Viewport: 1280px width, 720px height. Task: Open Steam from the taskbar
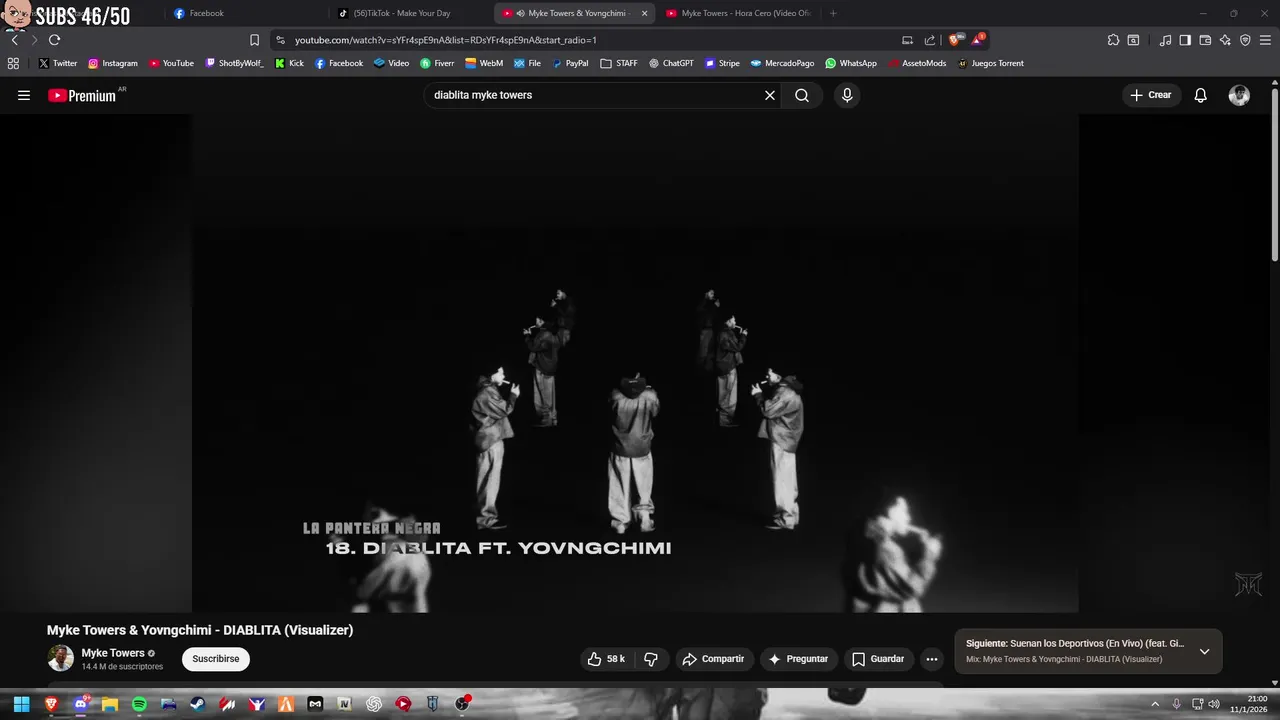pyautogui.click(x=198, y=704)
